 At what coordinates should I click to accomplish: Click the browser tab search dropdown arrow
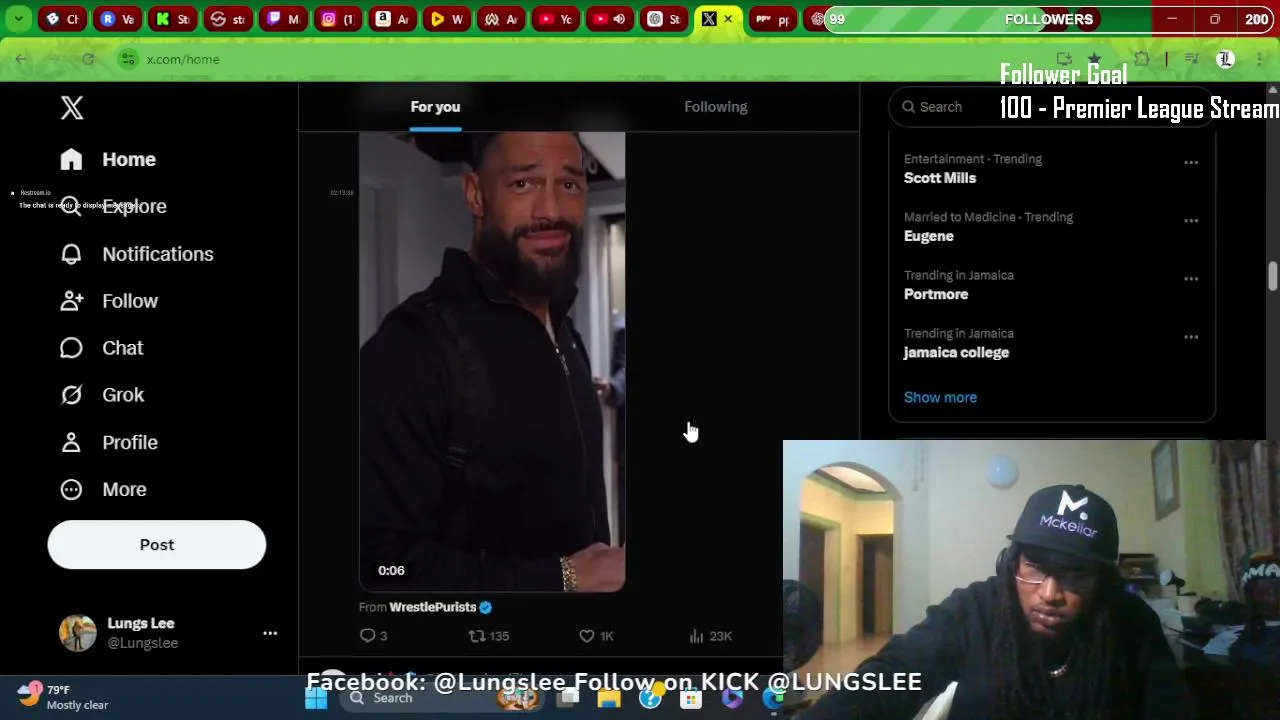(x=18, y=19)
